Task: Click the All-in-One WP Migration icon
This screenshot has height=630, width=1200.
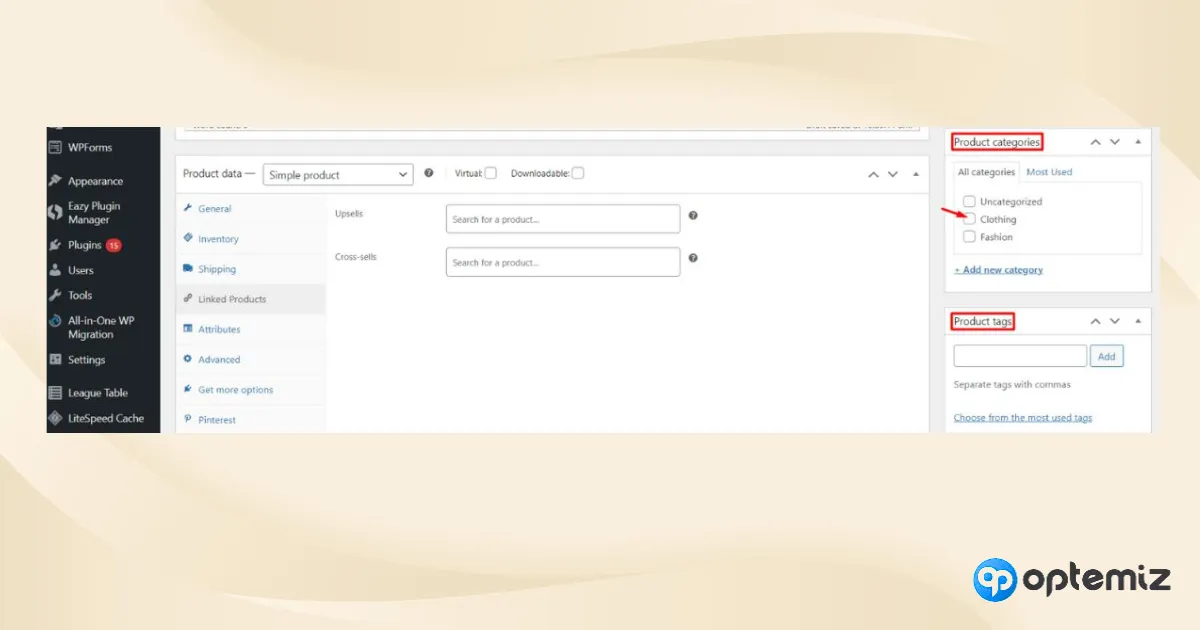Action: [56, 322]
